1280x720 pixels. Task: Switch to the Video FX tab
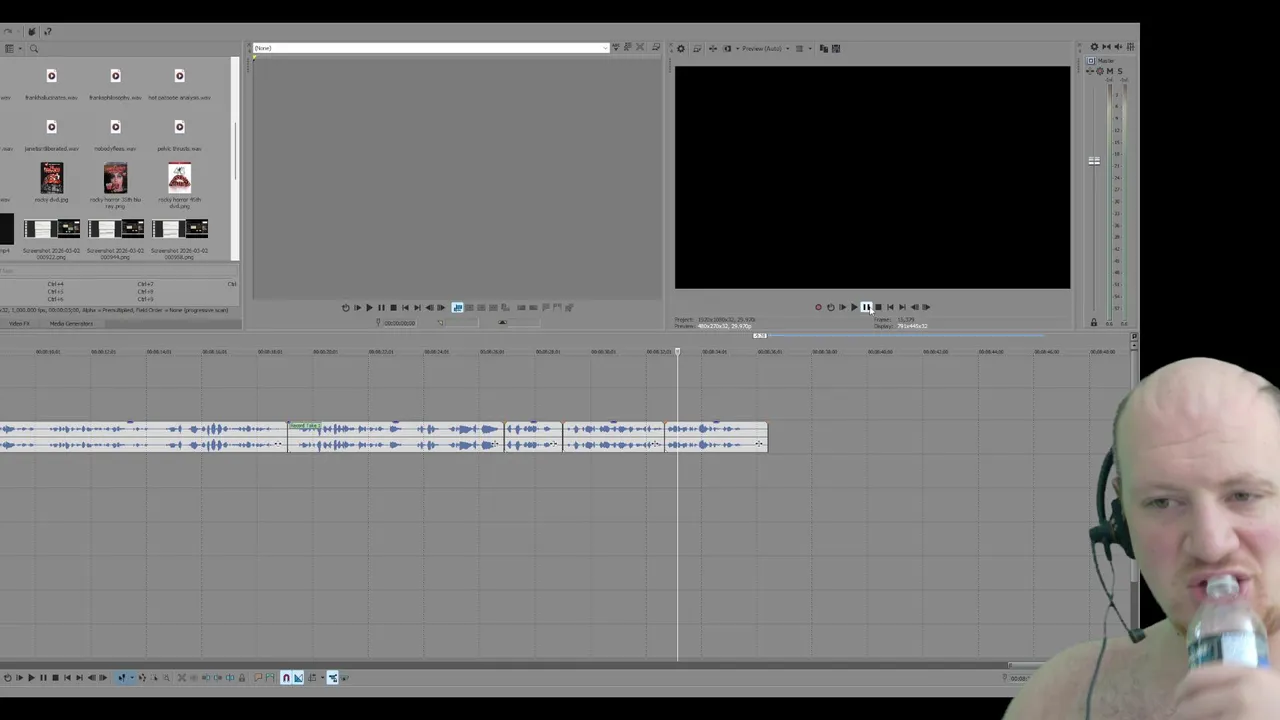[19, 324]
